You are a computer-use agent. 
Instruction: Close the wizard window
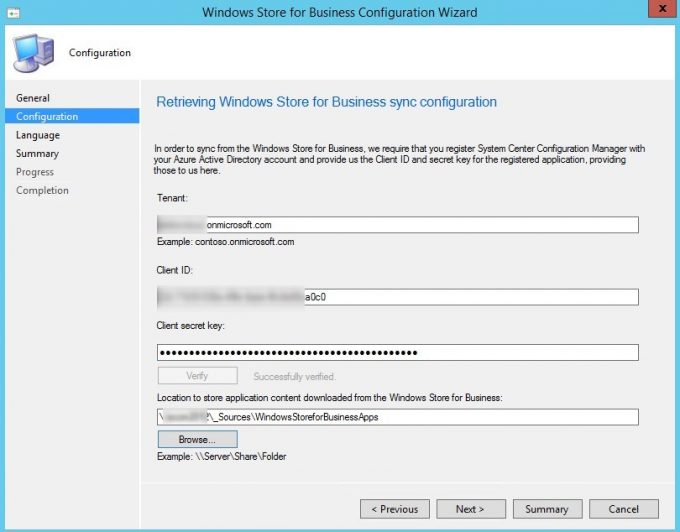tap(662, 9)
